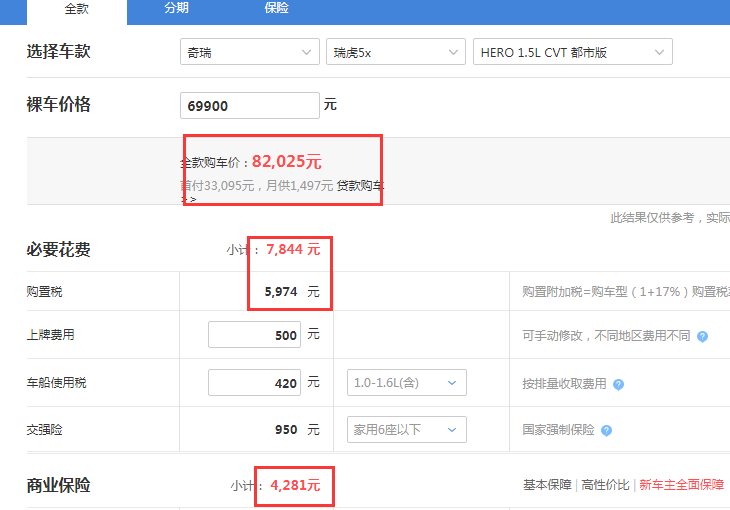Click the 购置附加税 formula description
The height and width of the screenshot is (510, 730).
point(626,292)
